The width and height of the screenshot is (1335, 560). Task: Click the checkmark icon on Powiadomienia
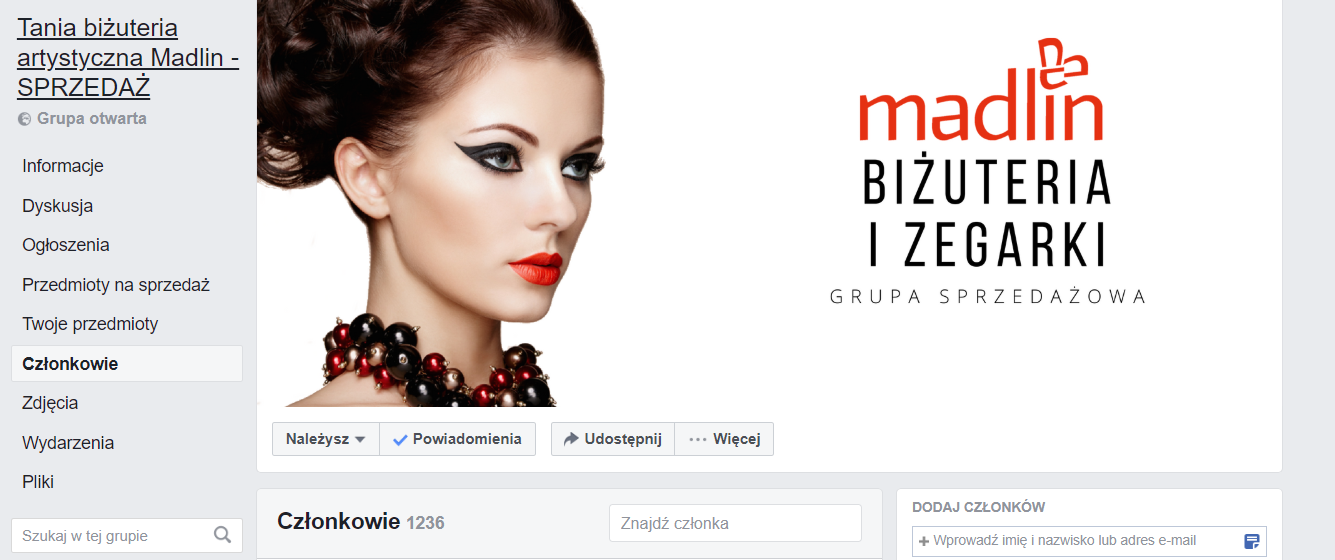coord(400,439)
